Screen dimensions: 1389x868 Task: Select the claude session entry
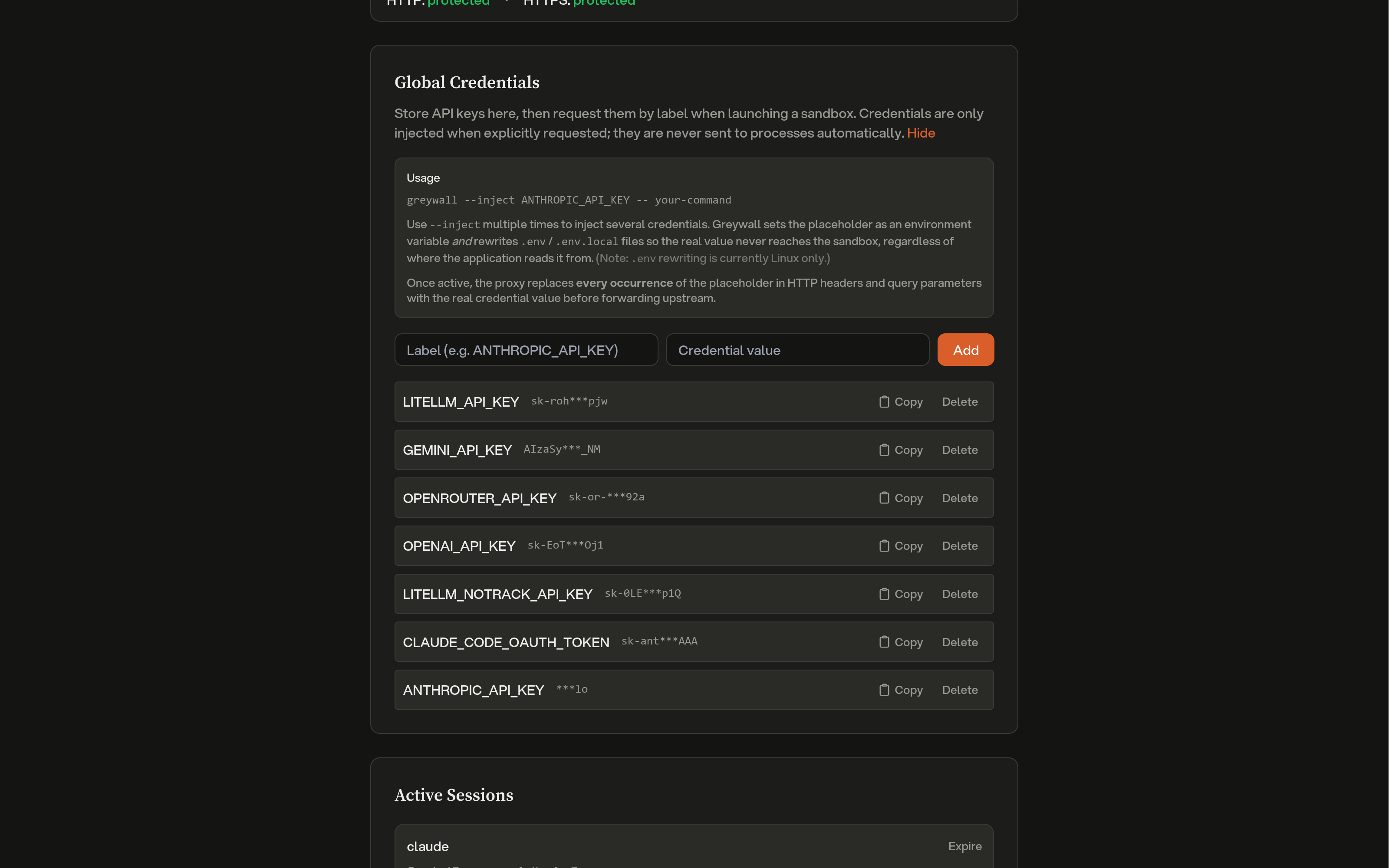coord(632,846)
